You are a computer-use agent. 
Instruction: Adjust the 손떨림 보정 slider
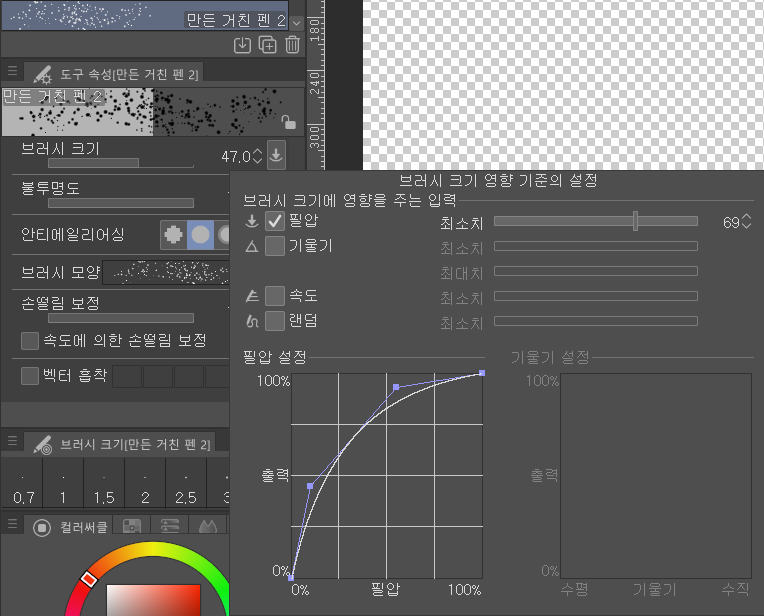(121, 318)
